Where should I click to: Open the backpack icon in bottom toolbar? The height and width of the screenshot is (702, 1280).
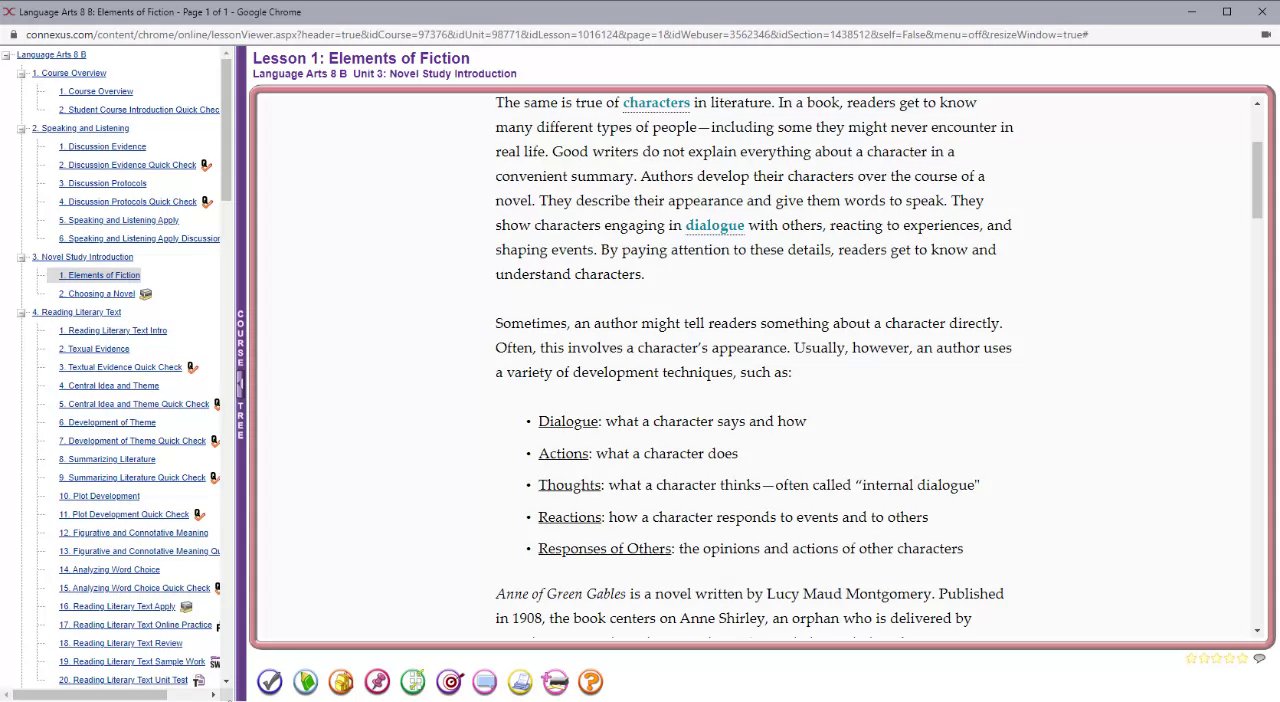(341, 682)
